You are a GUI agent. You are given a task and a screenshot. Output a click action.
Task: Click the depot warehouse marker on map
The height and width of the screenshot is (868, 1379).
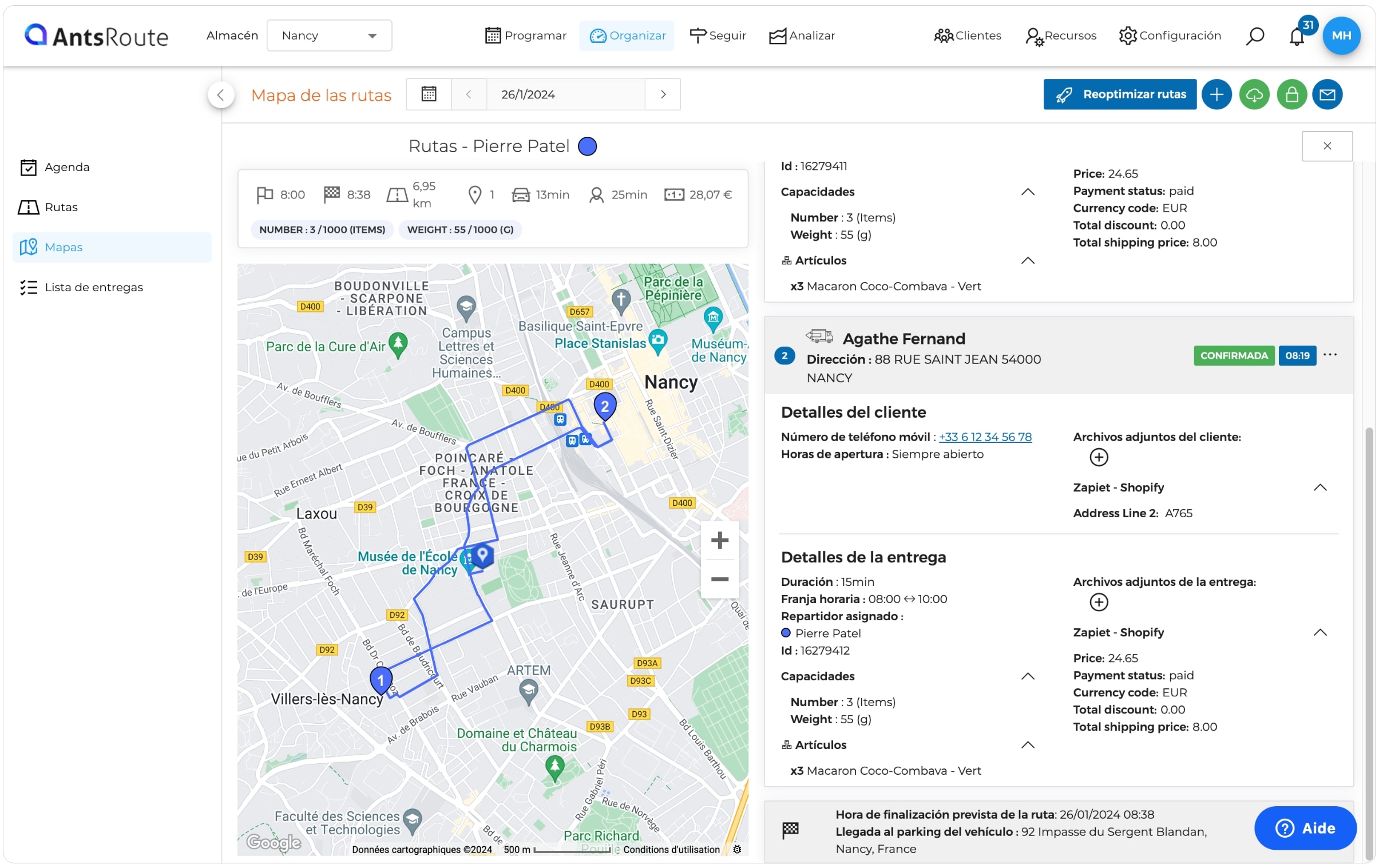click(482, 555)
